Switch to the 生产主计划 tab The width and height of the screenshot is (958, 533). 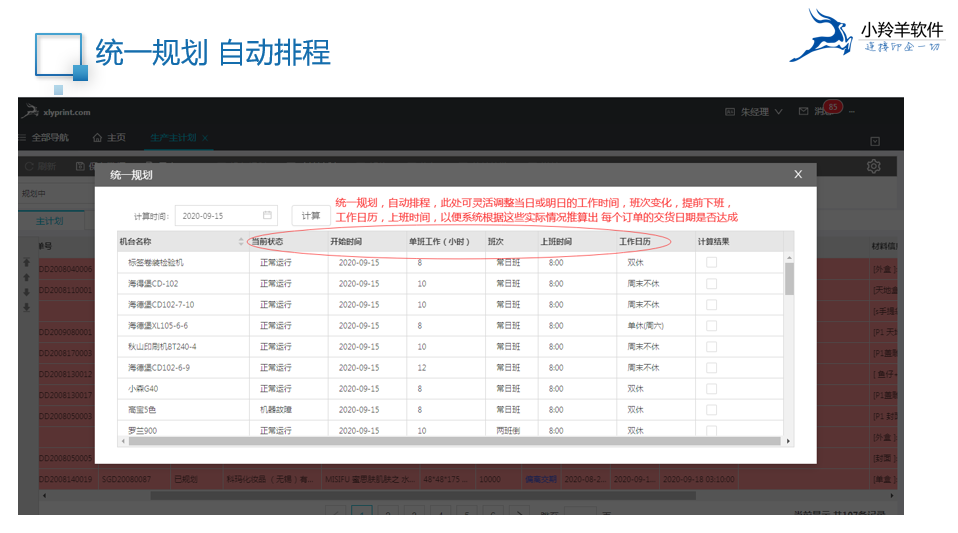[173, 138]
